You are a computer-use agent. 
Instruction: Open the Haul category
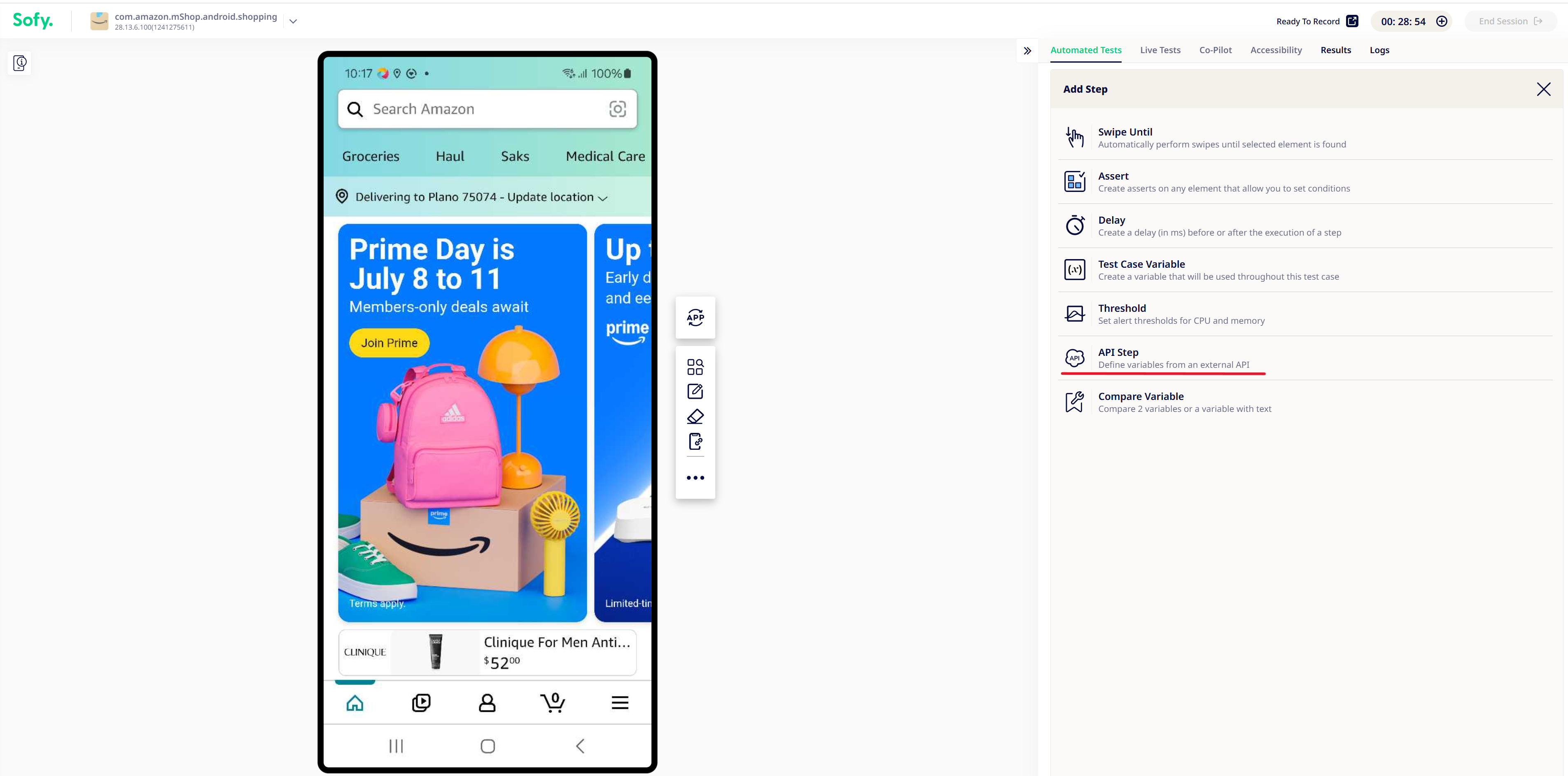pyautogui.click(x=450, y=157)
